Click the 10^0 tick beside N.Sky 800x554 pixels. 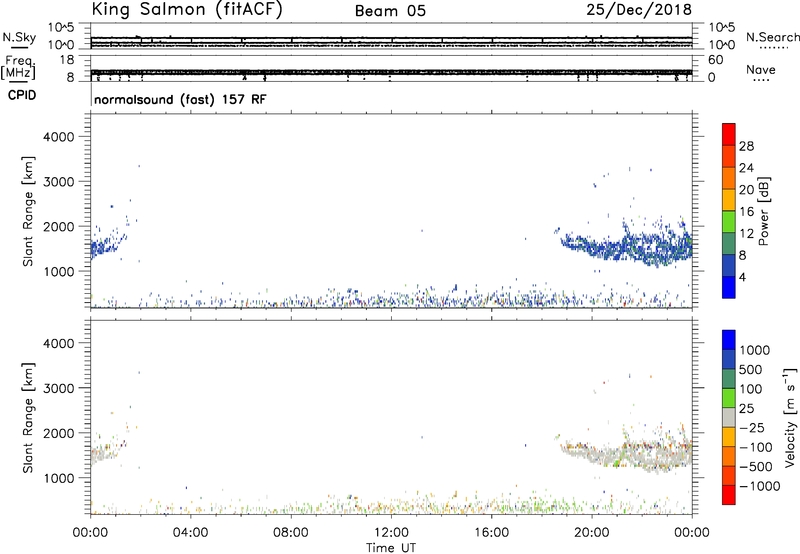pos(61,45)
